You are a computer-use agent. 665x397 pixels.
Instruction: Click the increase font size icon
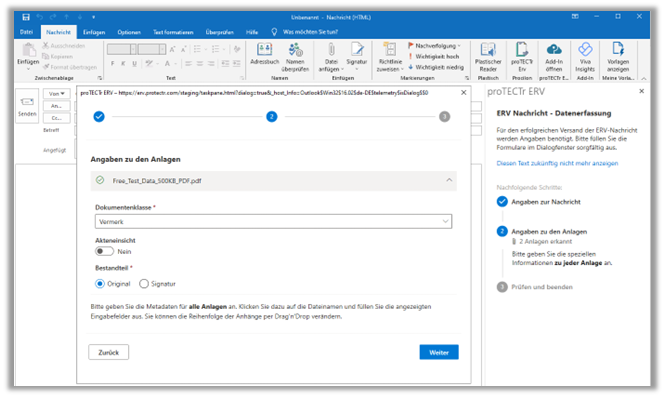pos(172,50)
